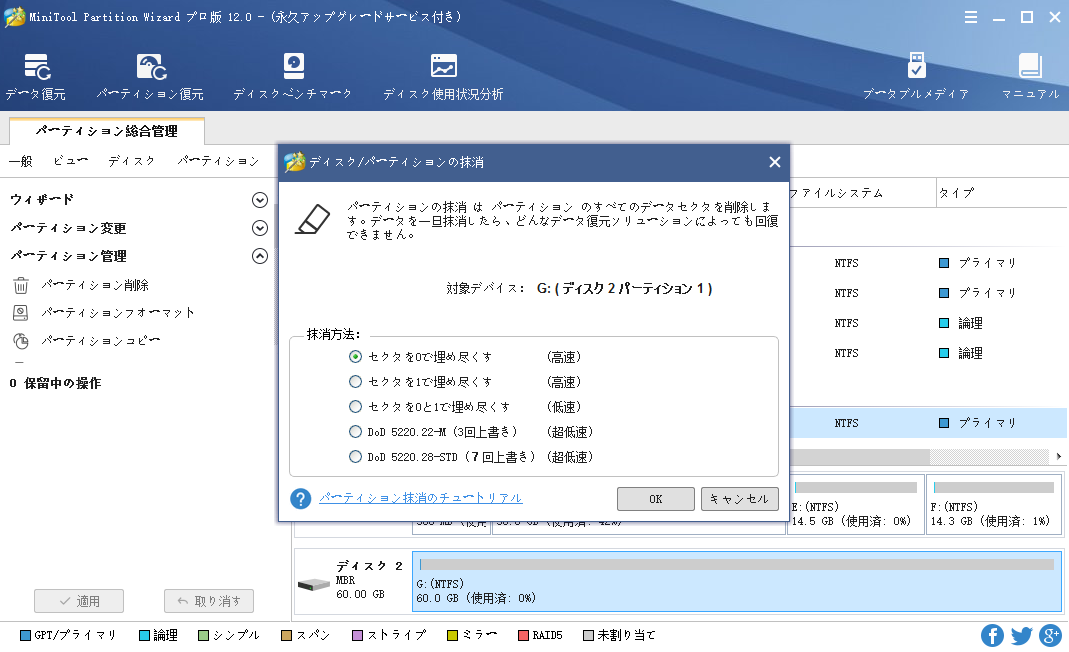Click the ストライプ legend color swatch
The image size is (1069, 652).
pos(357,636)
